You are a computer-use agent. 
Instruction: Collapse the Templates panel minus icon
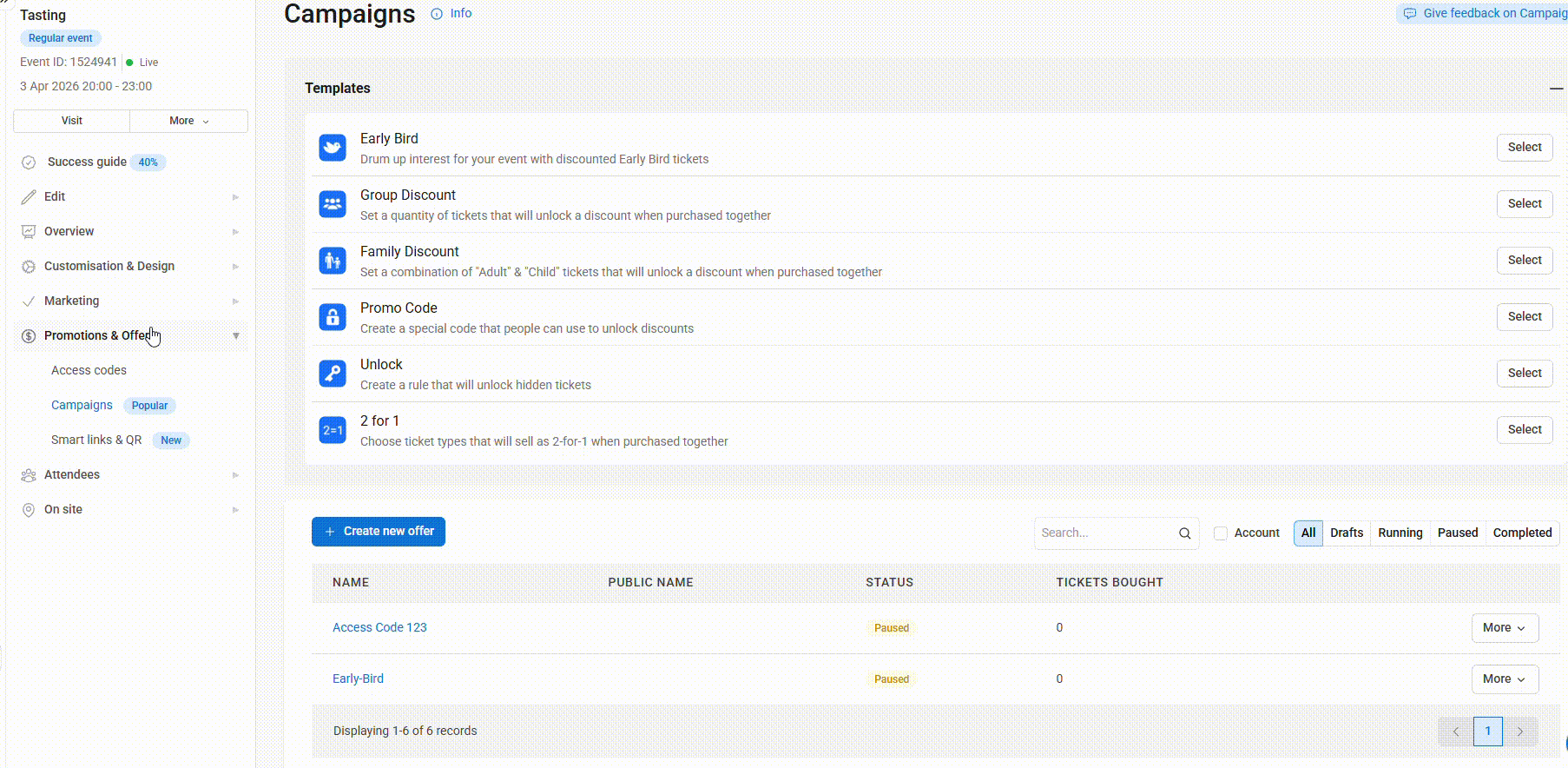coord(1556,89)
